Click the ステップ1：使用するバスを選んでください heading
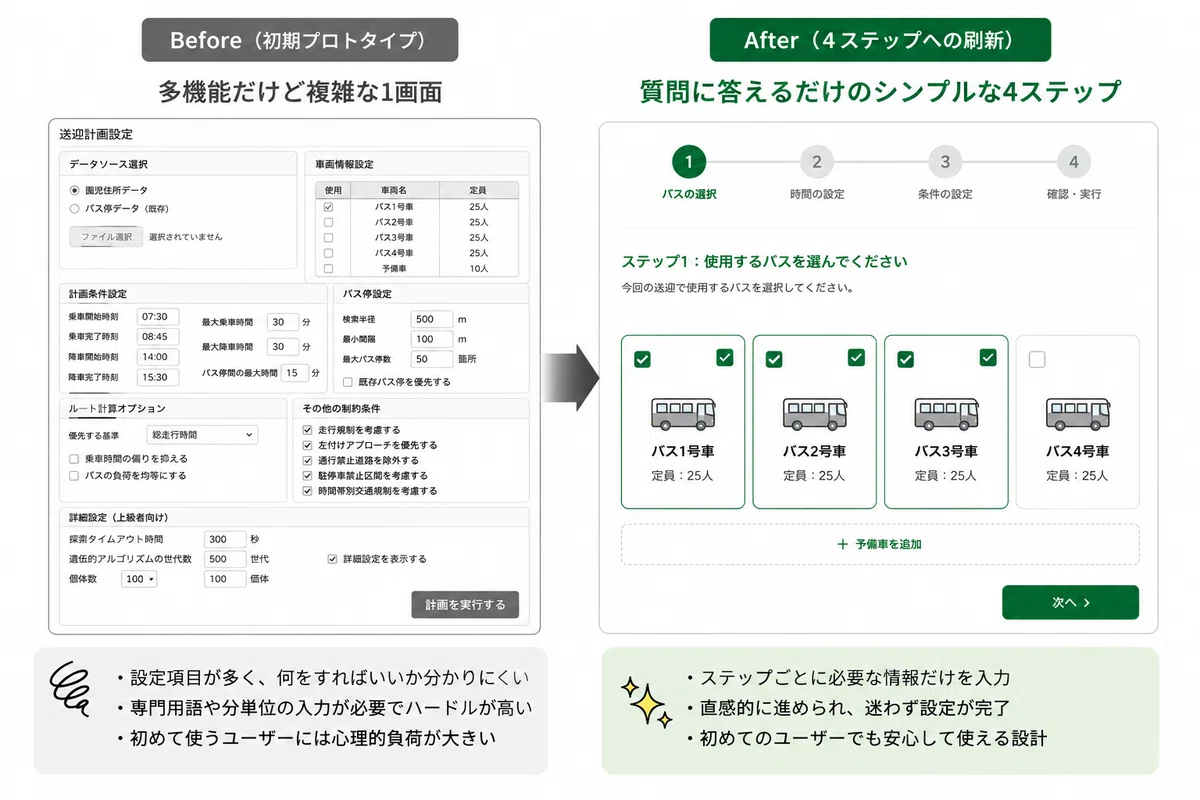 pos(764,262)
